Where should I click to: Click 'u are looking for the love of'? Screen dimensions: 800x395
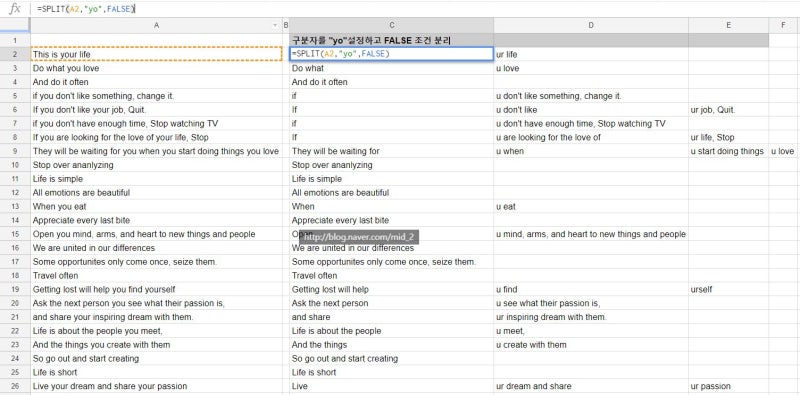591,137
